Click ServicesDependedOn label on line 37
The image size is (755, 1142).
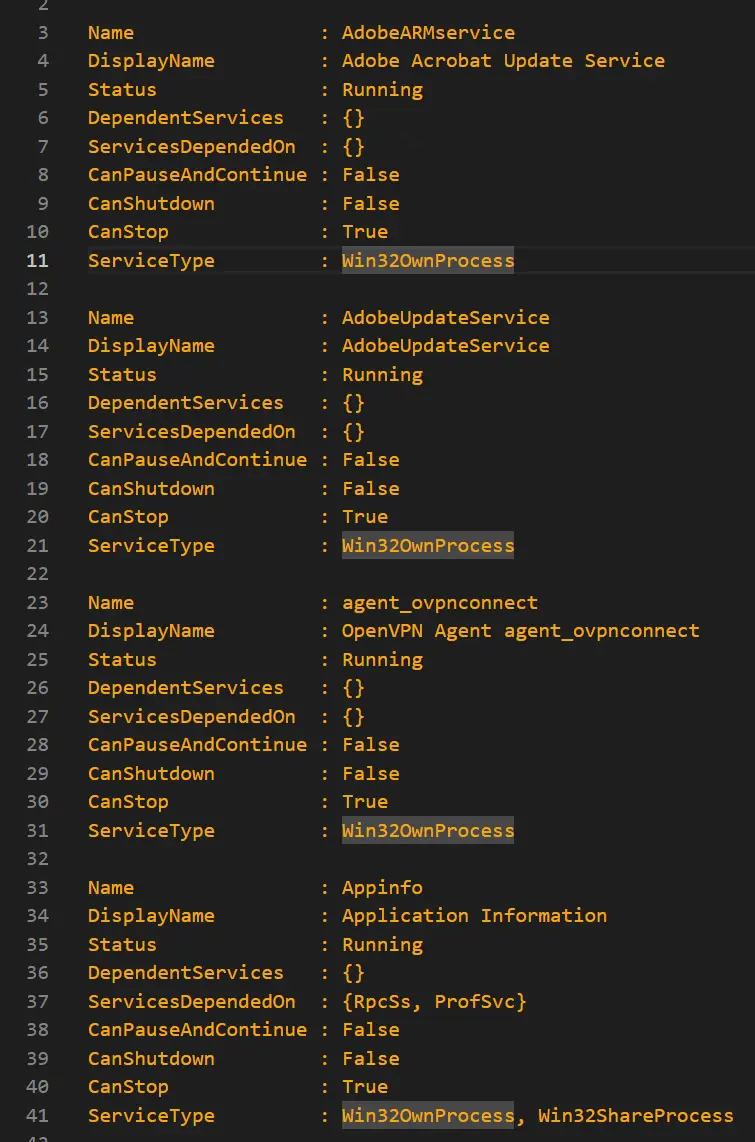(x=191, y=1002)
